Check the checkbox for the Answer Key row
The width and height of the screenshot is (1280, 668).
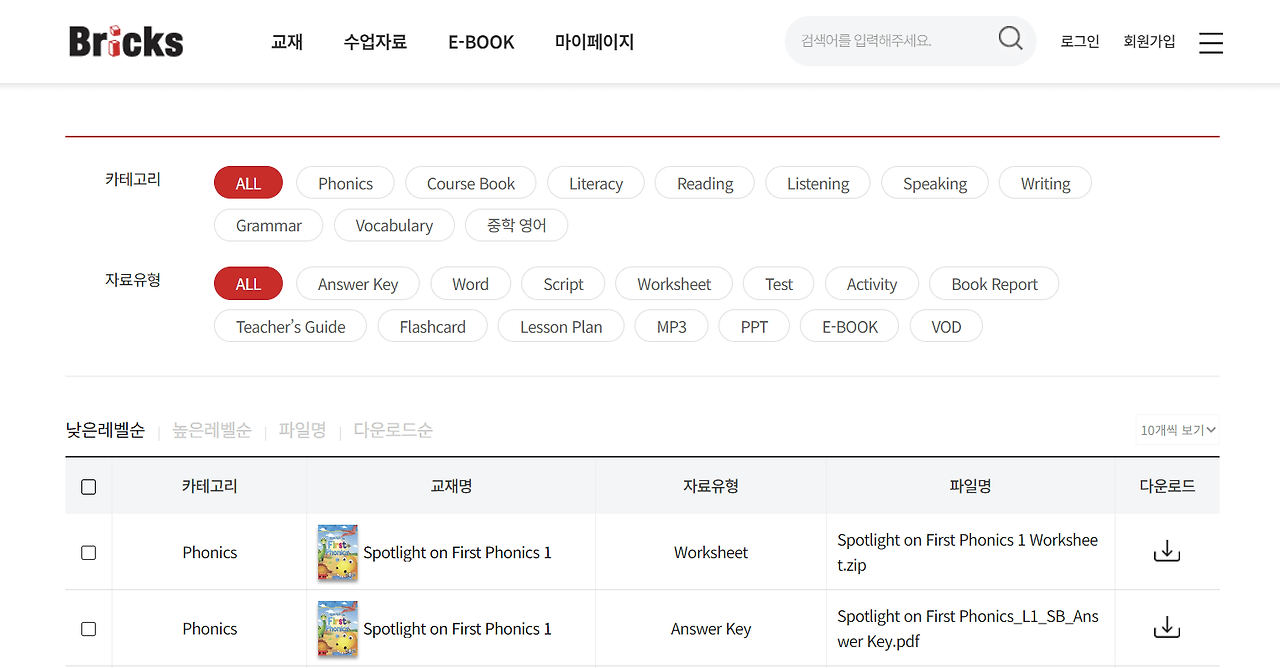88,628
